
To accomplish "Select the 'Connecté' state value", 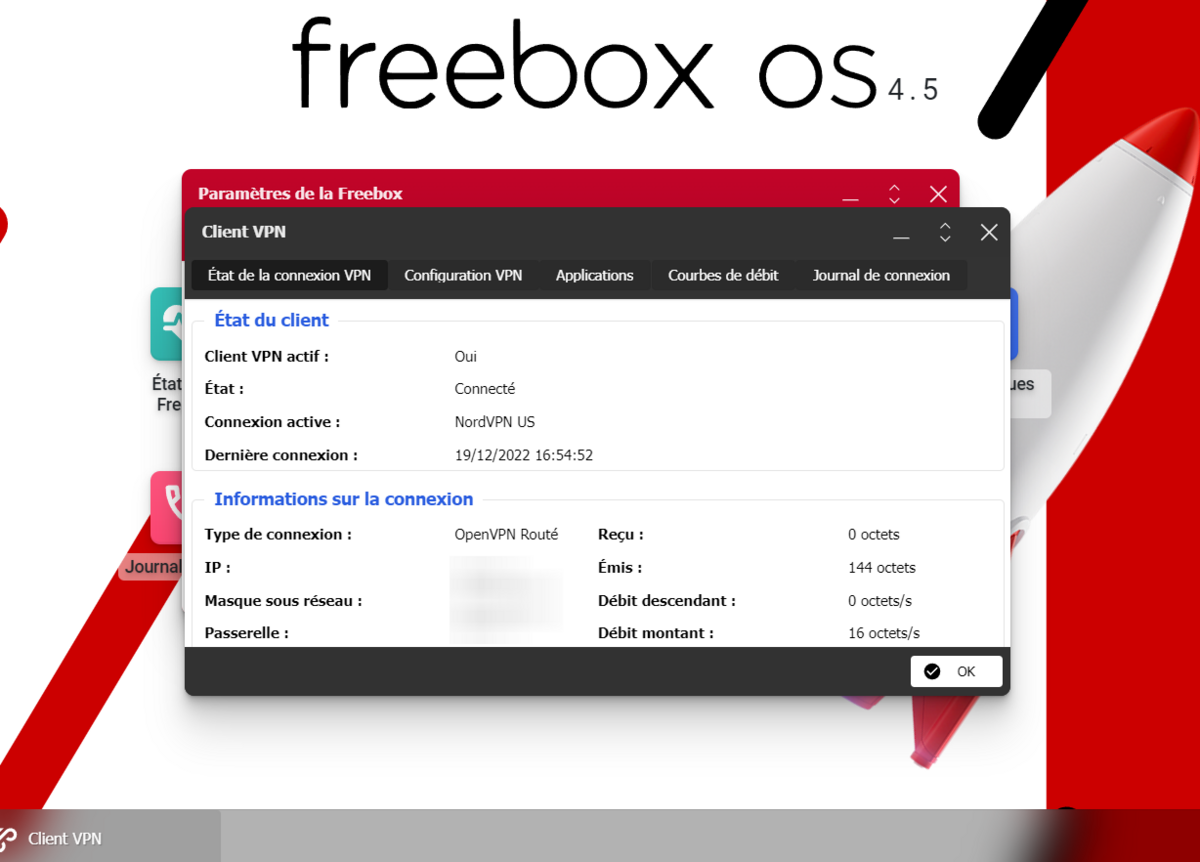I will click(485, 389).
